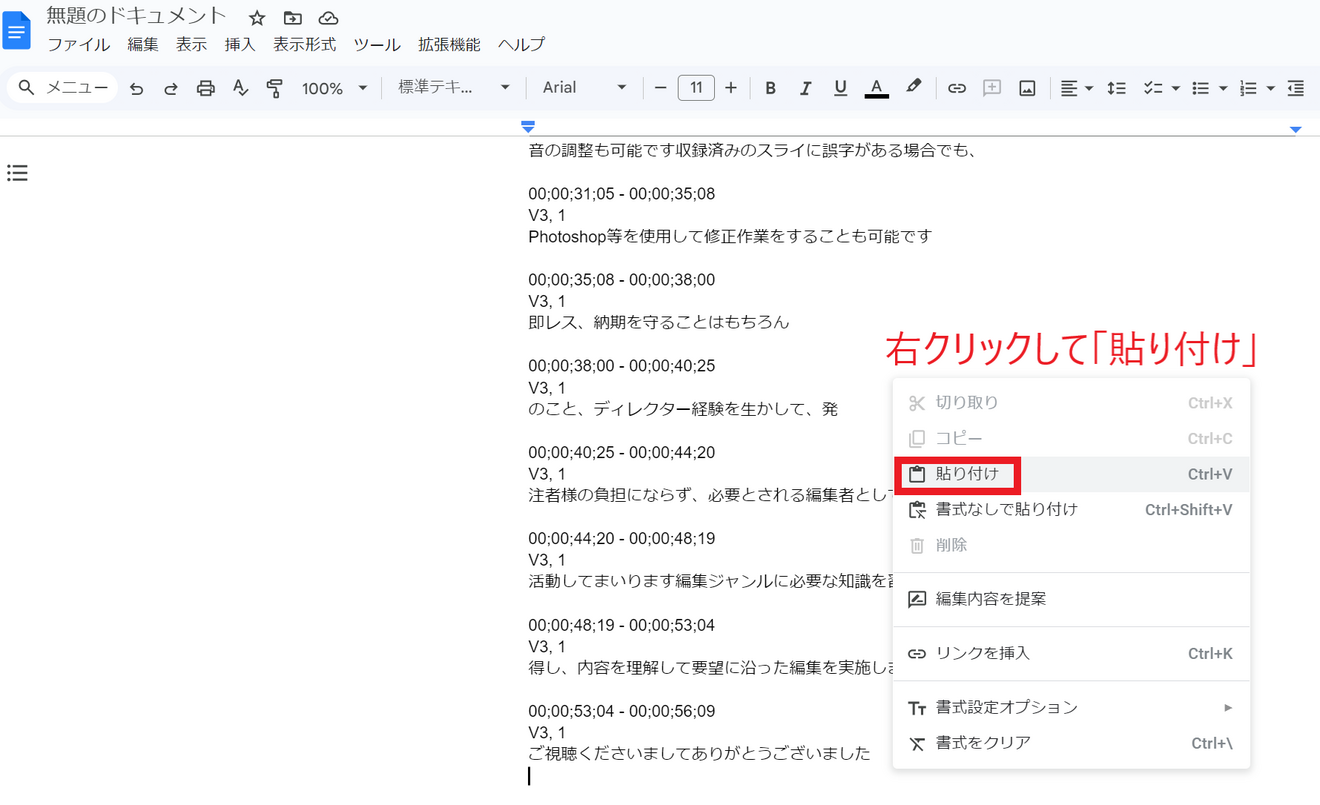Choose 書式をクリア in context menu

point(1071,743)
